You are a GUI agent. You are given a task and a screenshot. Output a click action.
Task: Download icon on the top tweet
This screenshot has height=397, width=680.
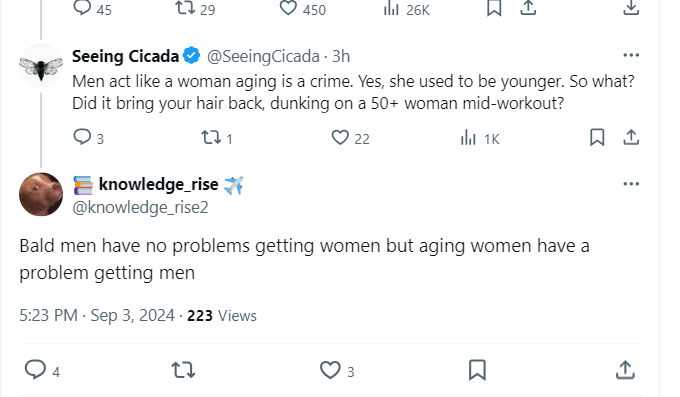(631, 7)
